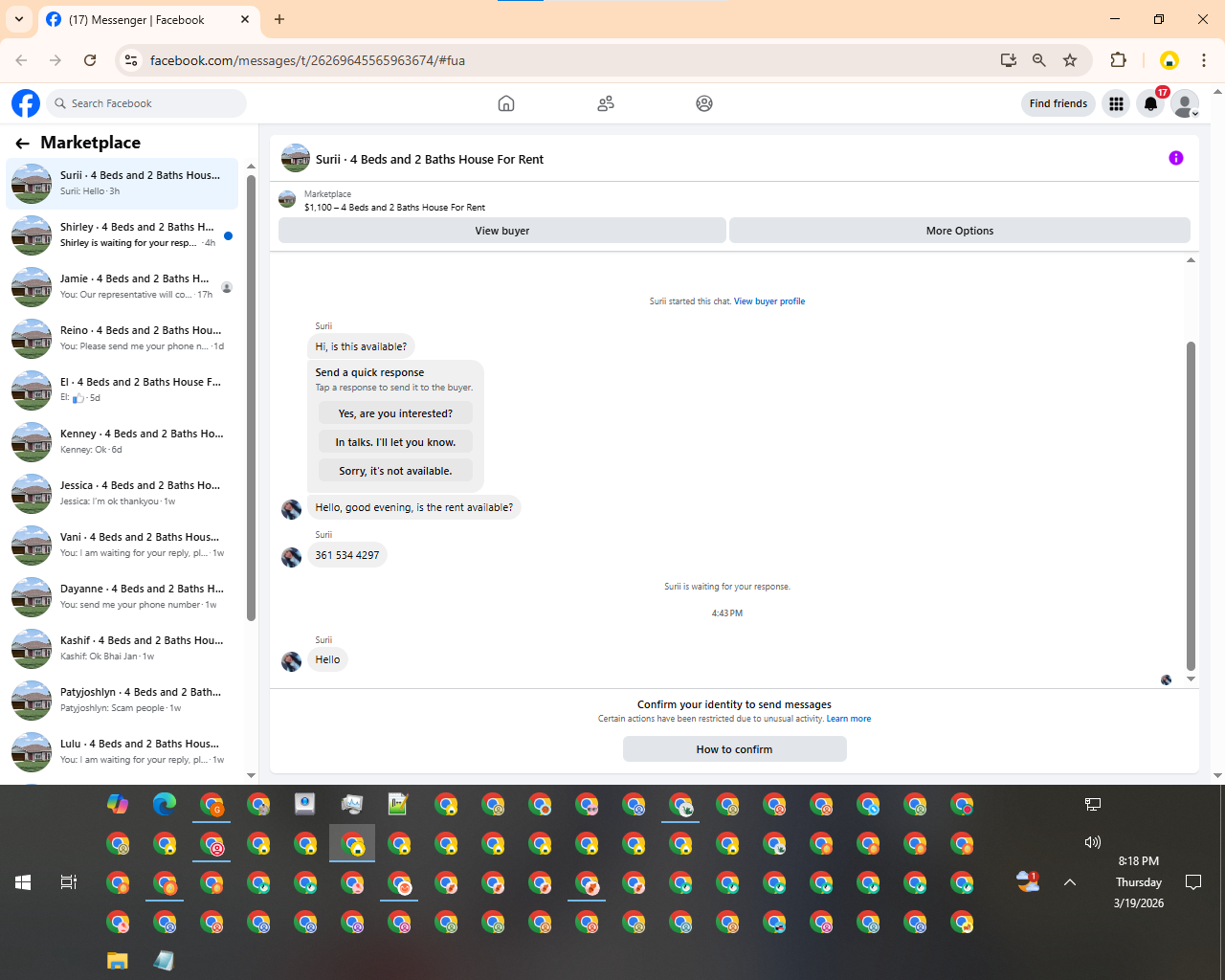The image size is (1225, 980).
Task: Click the message bubble '361 534 4297'
Action: point(347,555)
